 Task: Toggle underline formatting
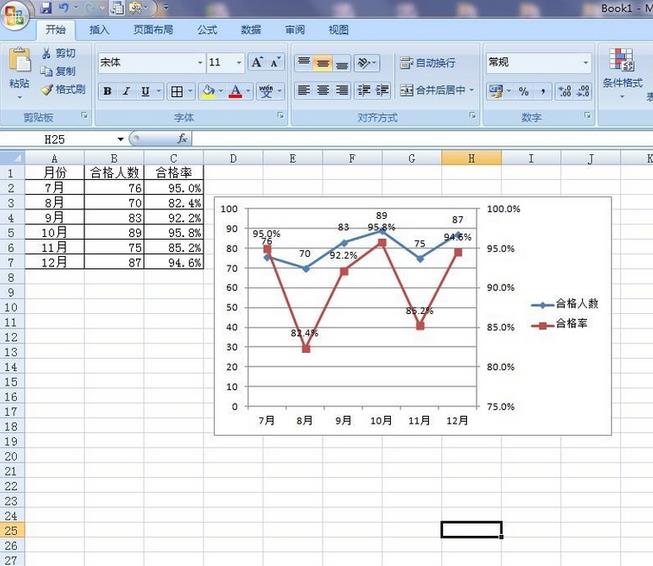pyautogui.click(x=145, y=91)
